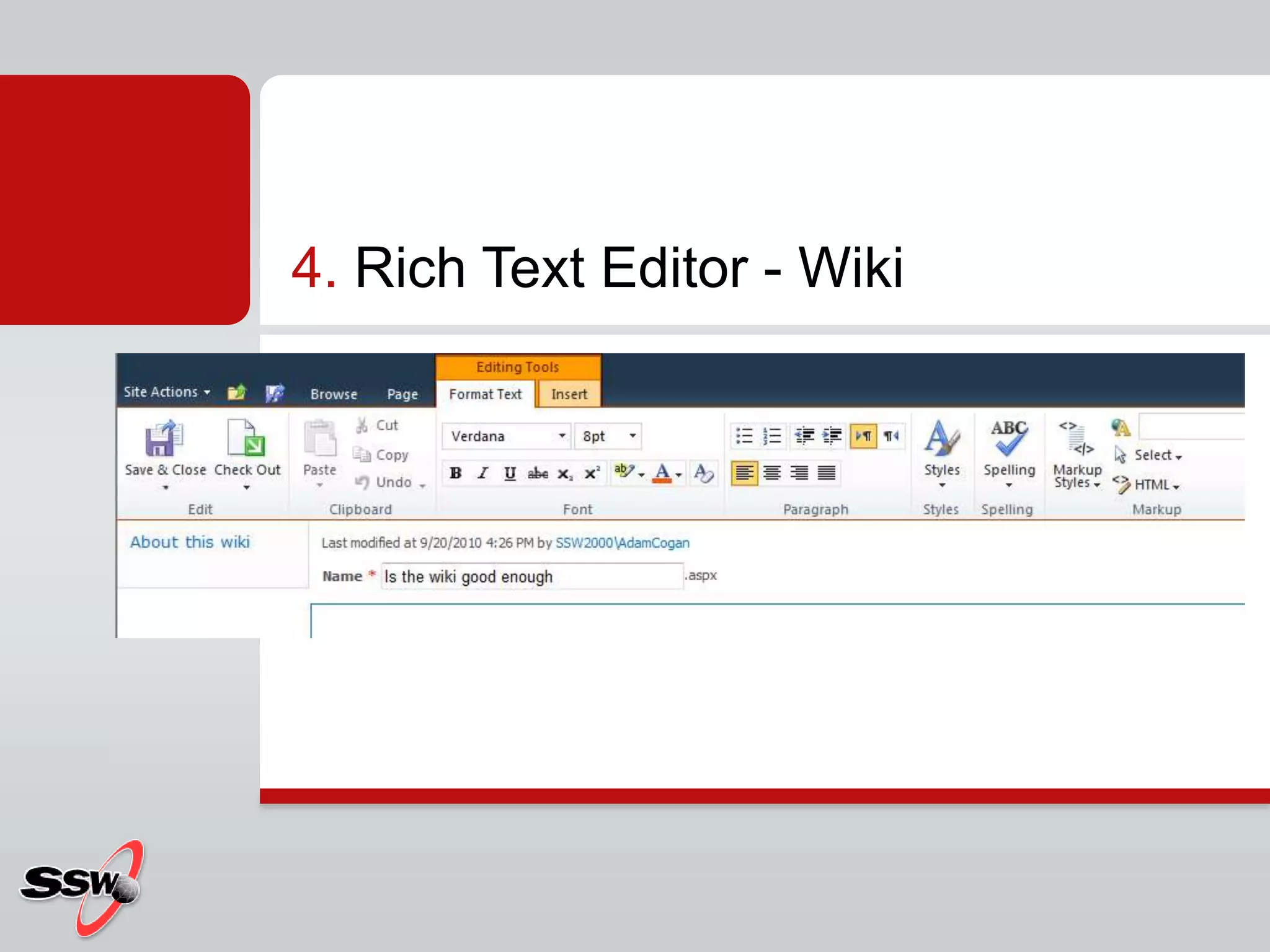Image resolution: width=1270 pixels, height=952 pixels.
Task: Expand the Spelling dropdown arrow
Action: [x=1009, y=485]
